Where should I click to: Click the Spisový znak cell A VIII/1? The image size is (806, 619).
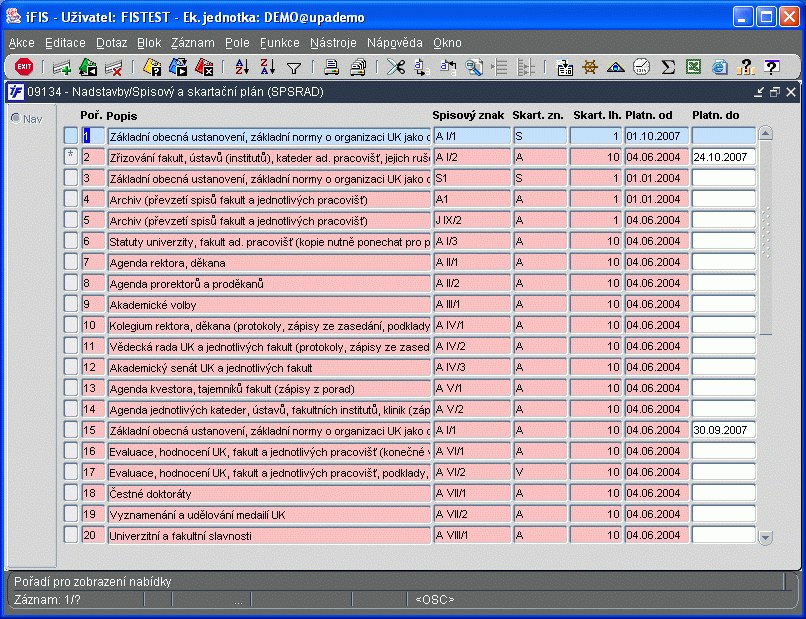tap(472, 535)
